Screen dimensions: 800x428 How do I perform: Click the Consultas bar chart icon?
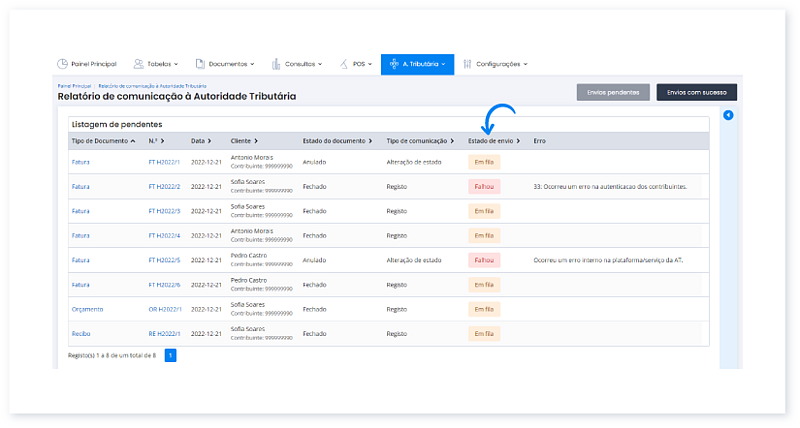276,64
